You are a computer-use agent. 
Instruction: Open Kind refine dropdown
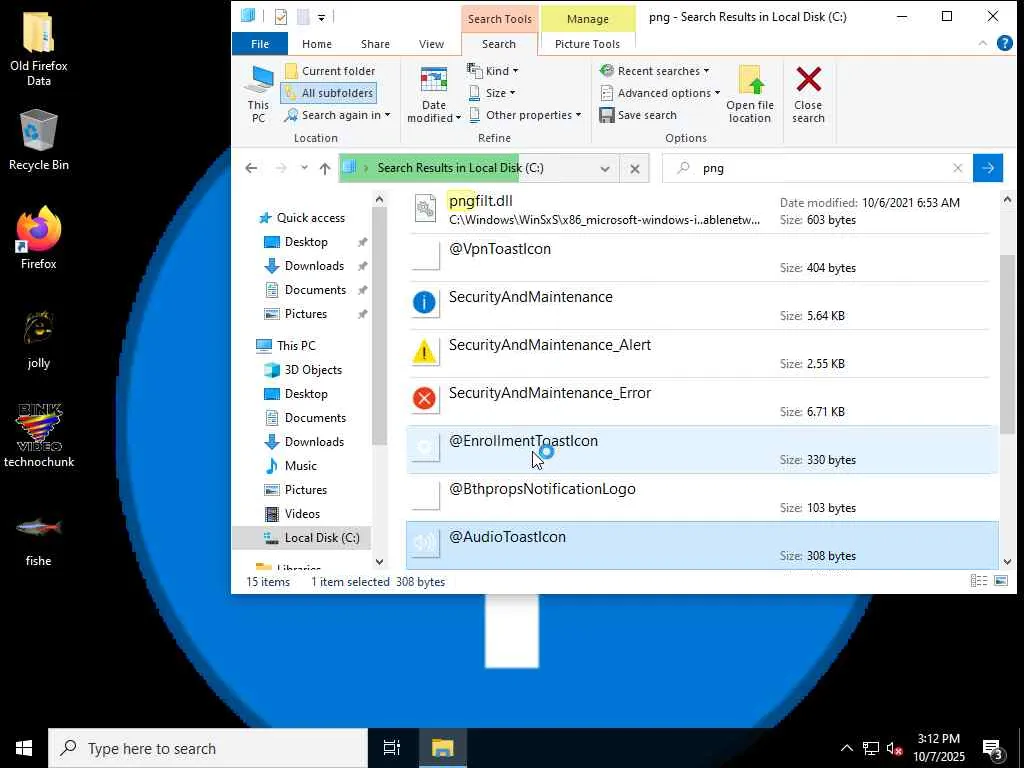point(493,71)
